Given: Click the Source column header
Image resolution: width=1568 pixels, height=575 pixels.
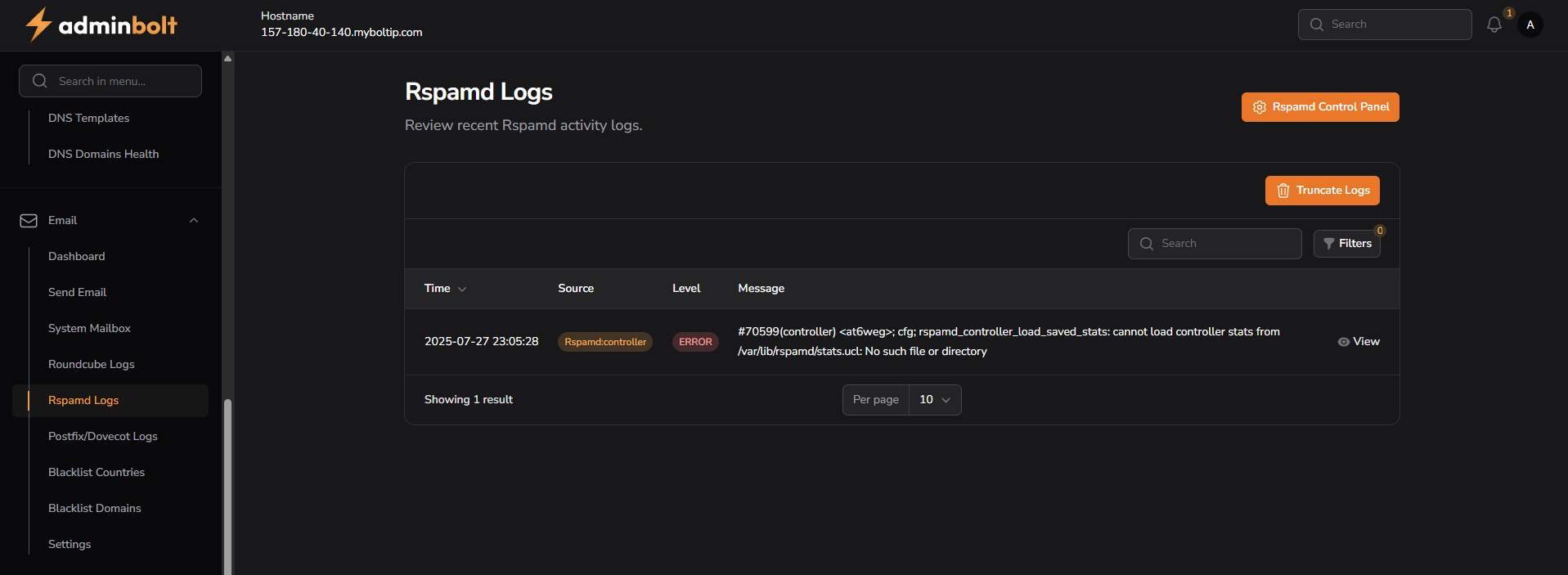Looking at the screenshot, I should pyautogui.click(x=576, y=289).
